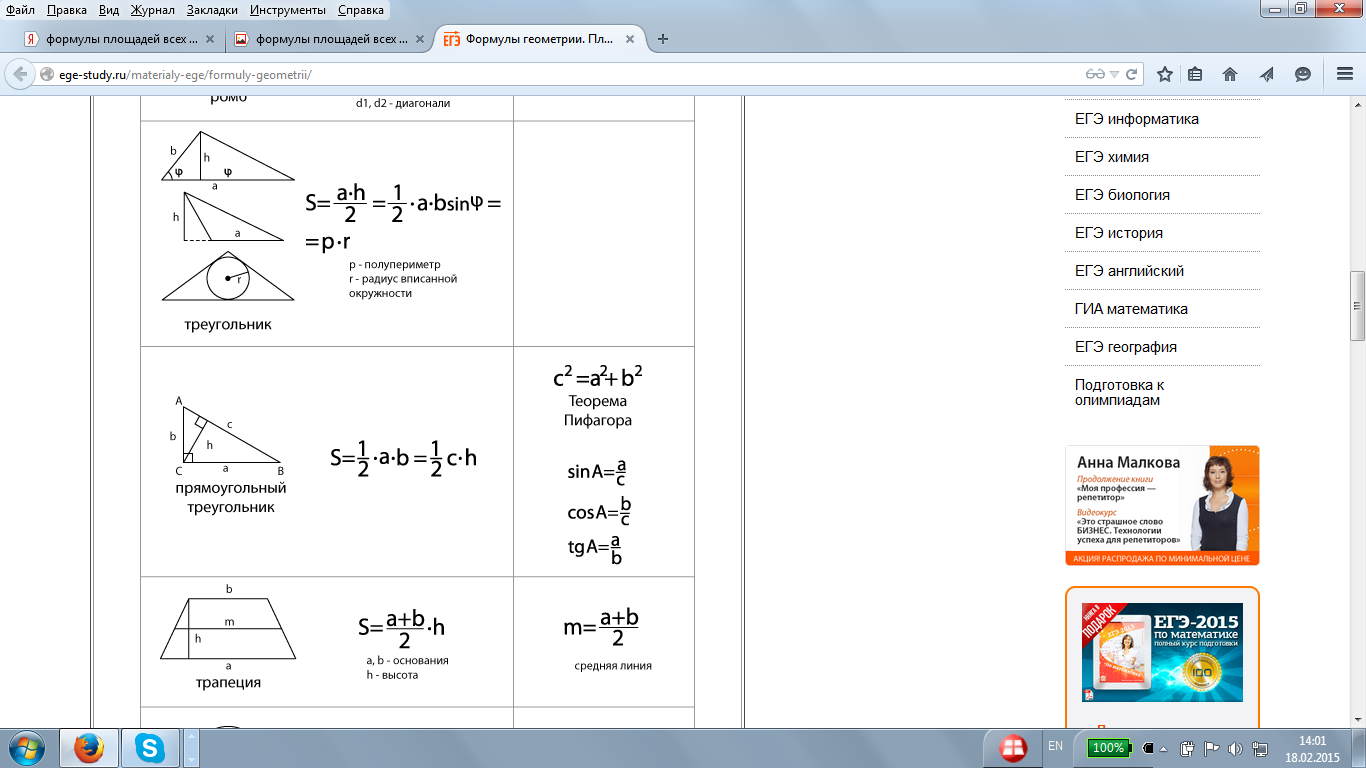This screenshot has width=1366, height=768.
Task: Click Firefox icon in the taskbar
Action: 89,747
